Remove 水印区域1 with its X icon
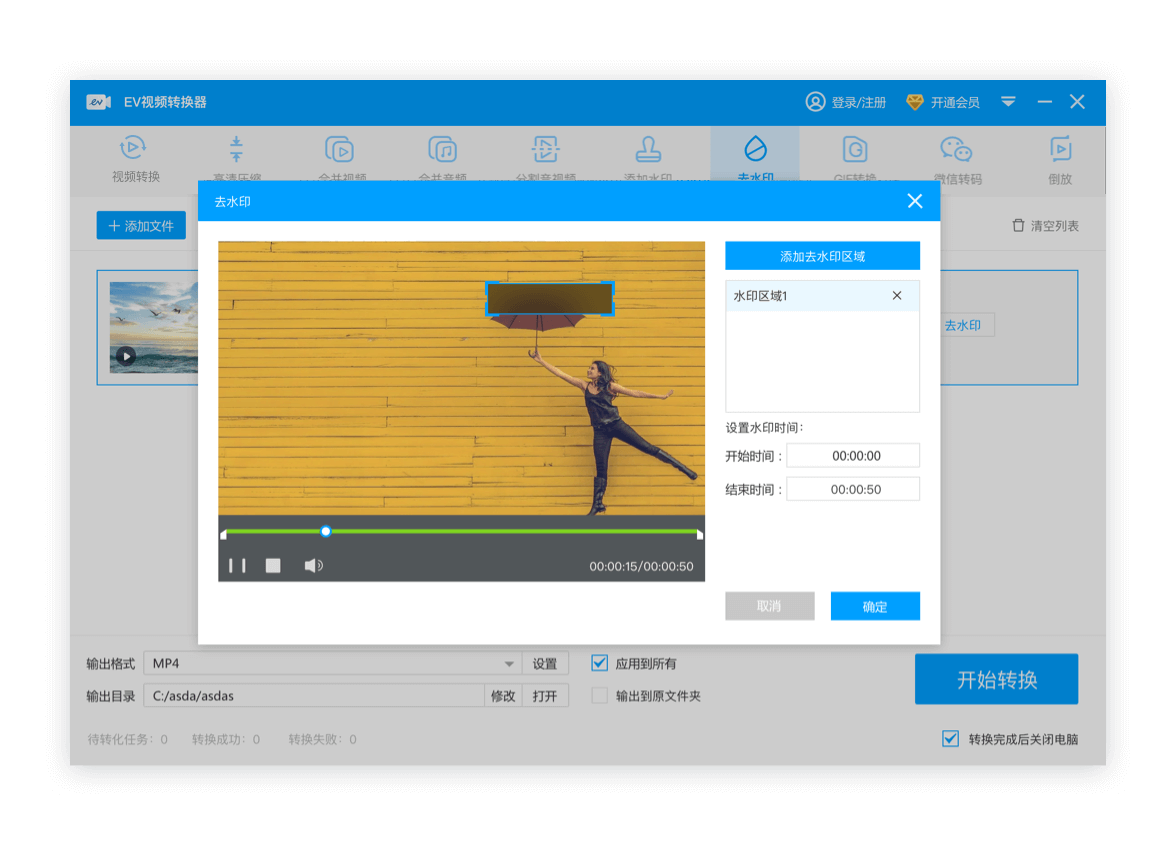 896,296
